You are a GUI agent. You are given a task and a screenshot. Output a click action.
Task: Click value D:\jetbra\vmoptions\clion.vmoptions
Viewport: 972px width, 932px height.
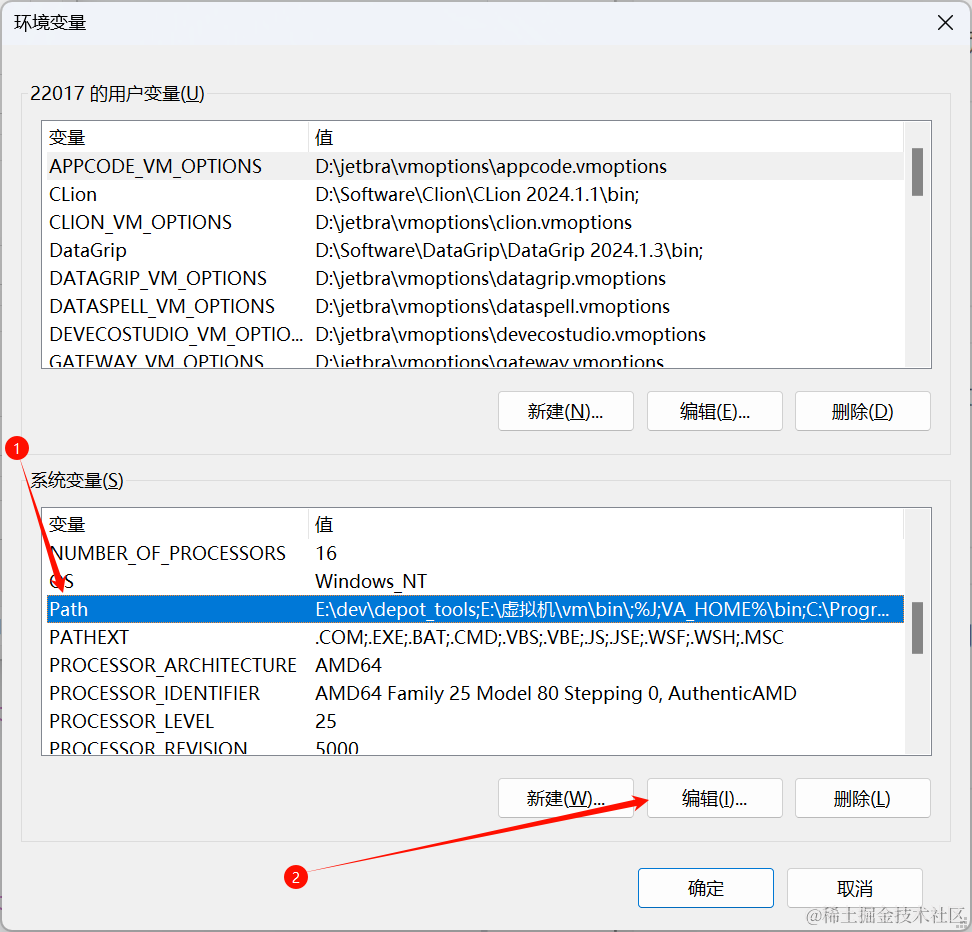[473, 222]
